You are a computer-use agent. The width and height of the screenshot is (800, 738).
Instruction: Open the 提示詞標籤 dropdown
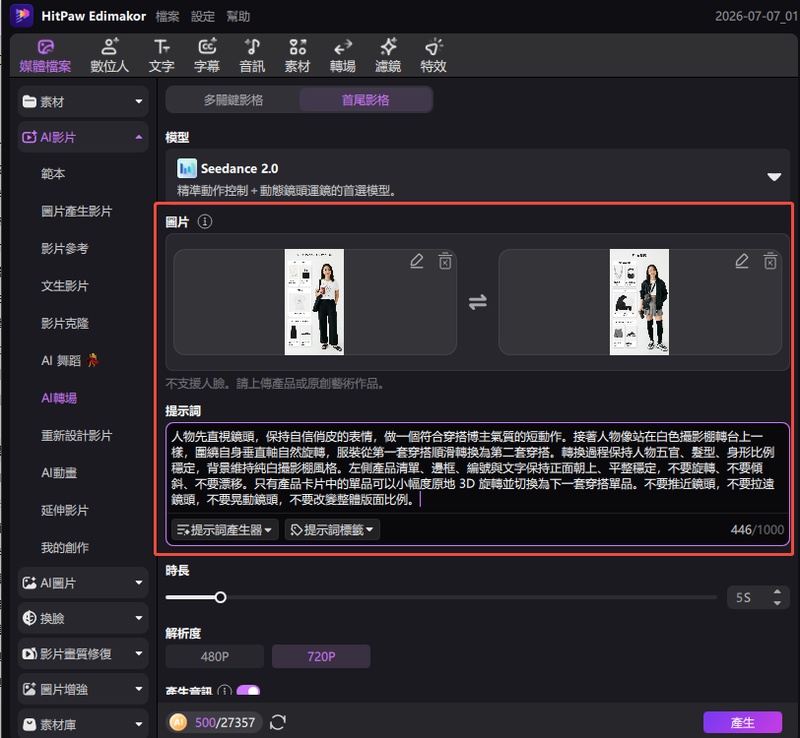point(332,530)
